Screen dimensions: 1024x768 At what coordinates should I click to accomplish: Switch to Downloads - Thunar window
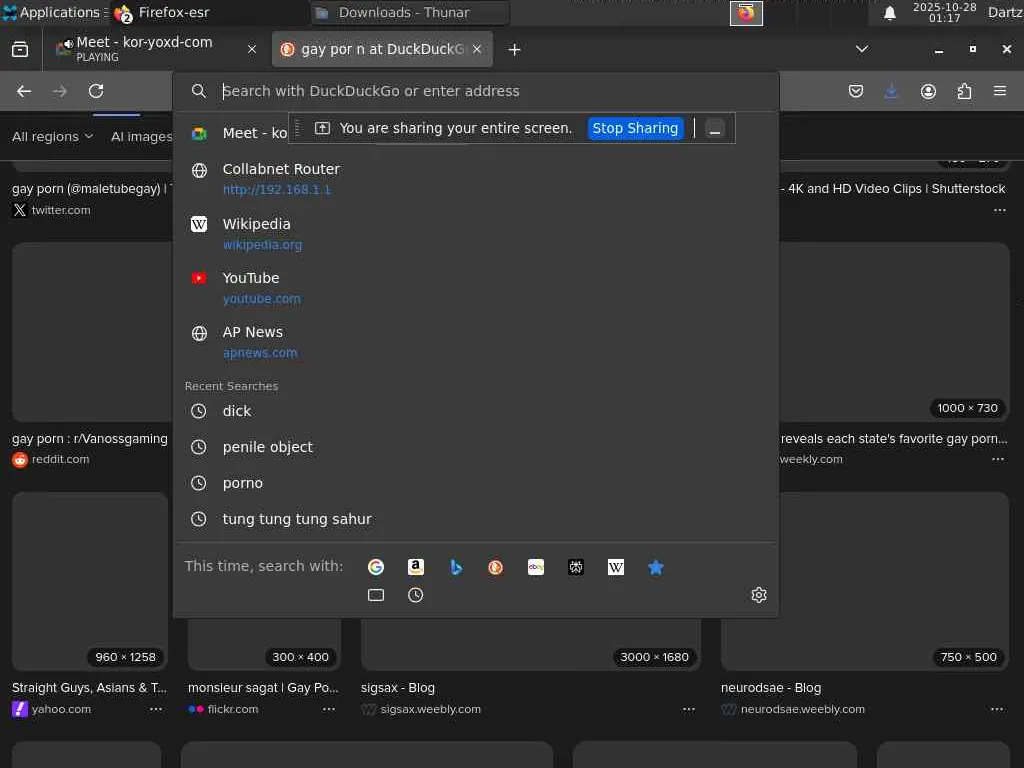(409, 12)
